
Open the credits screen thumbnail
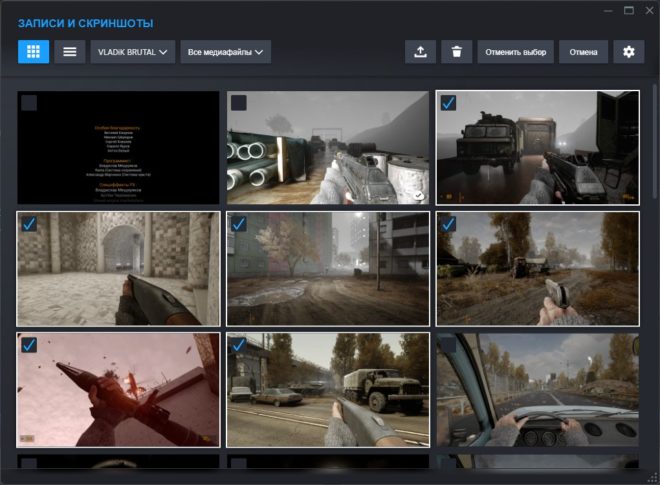(118, 147)
